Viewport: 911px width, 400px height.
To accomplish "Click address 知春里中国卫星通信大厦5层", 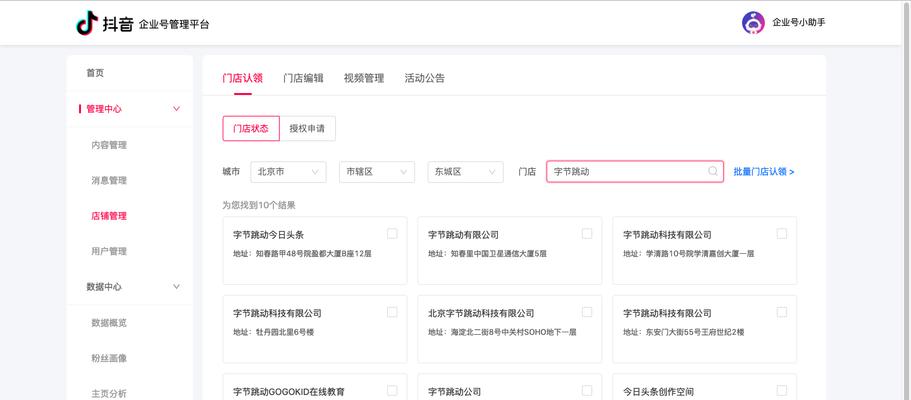I will pyautogui.click(x=487, y=254).
